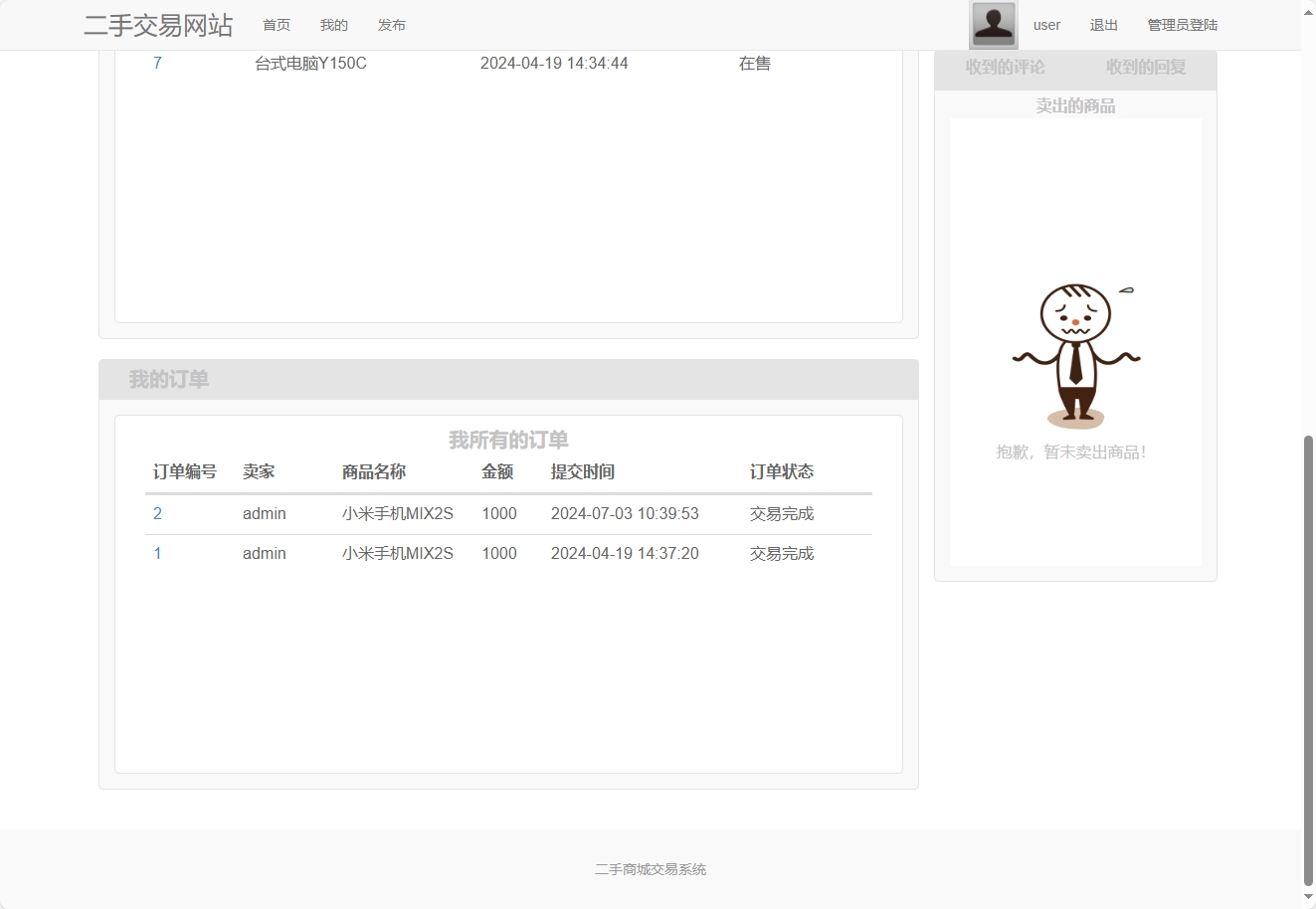Open order number 1 details
The image size is (1316, 909).
pos(157,553)
